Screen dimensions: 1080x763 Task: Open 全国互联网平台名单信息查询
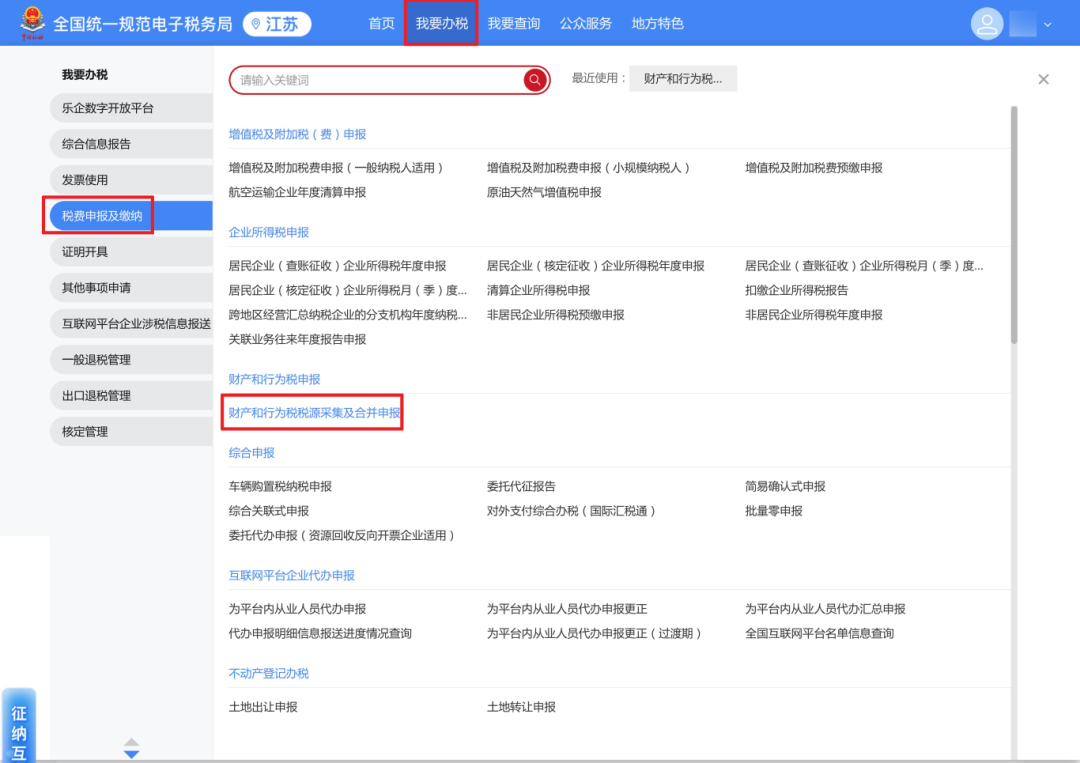tap(819, 634)
